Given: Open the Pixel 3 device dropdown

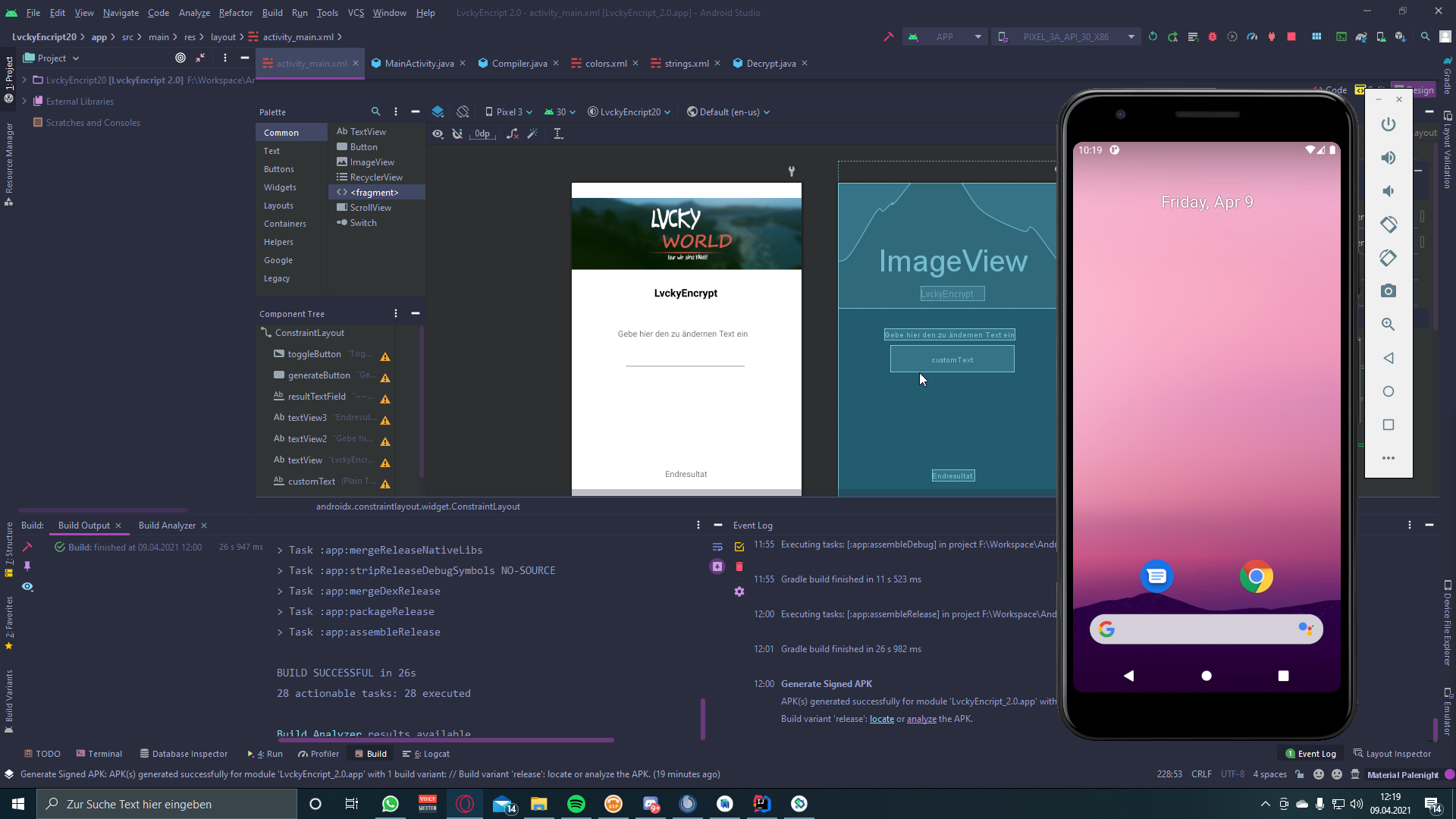Looking at the screenshot, I should 509,111.
